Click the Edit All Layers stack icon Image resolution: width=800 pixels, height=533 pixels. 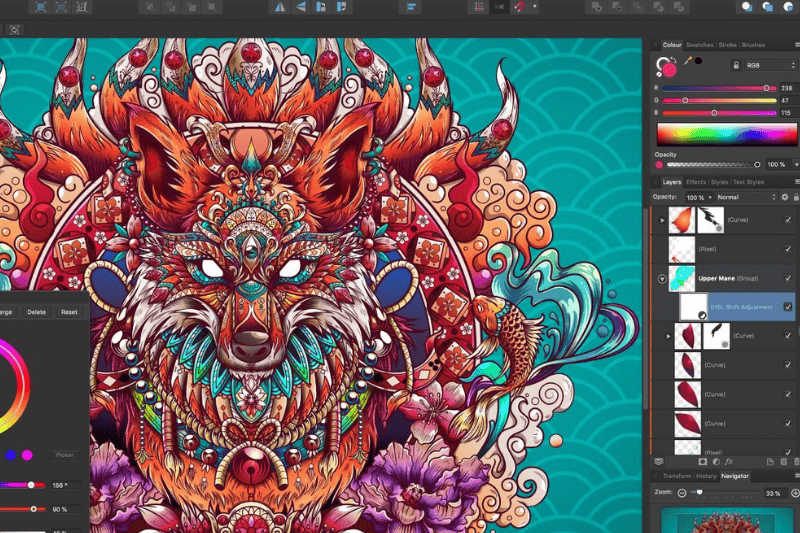pyautogui.click(x=659, y=462)
